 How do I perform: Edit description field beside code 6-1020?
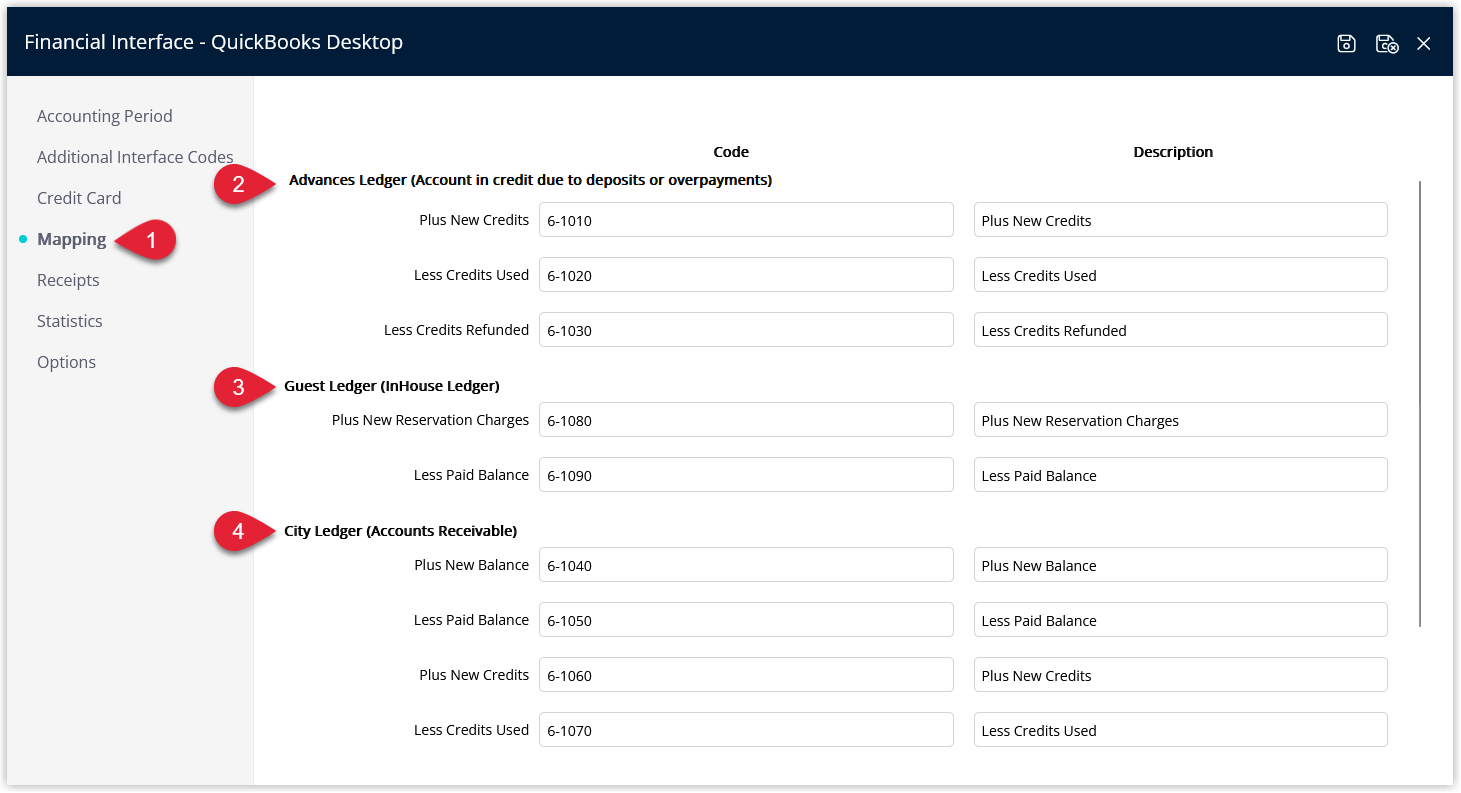pyautogui.click(x=1181, y=275)
